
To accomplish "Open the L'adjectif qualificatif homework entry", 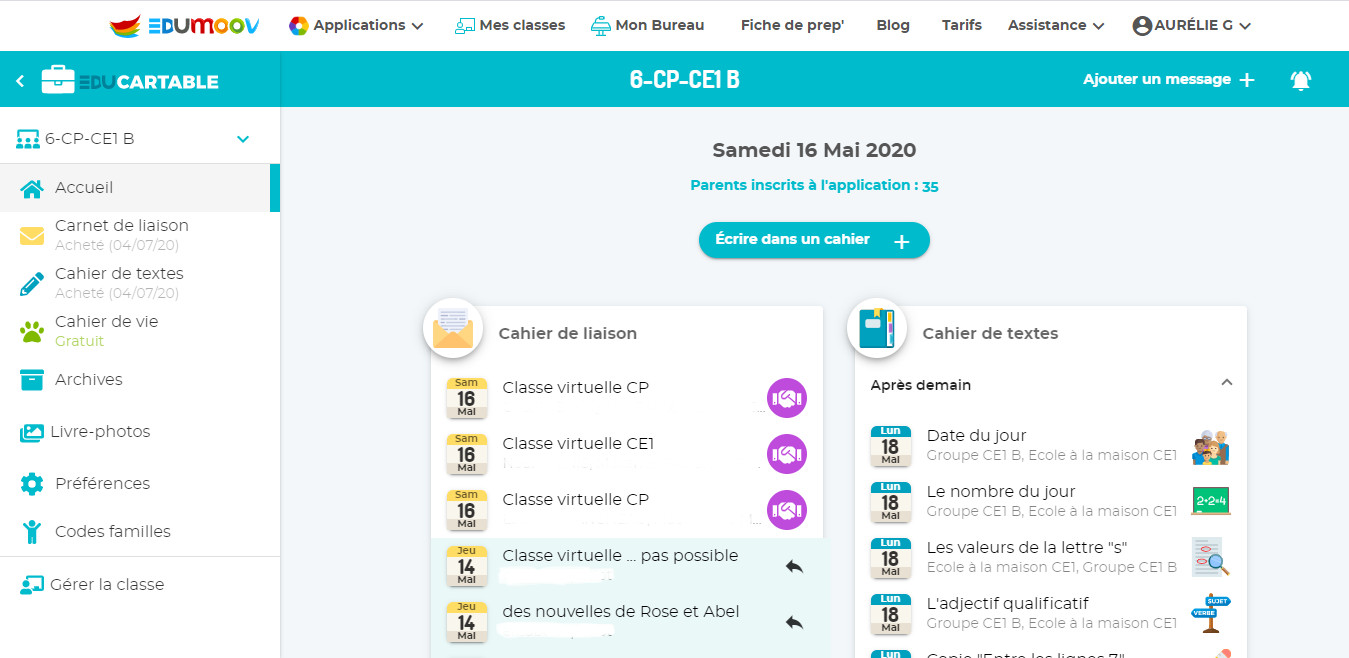I will tap(1007, 604).
